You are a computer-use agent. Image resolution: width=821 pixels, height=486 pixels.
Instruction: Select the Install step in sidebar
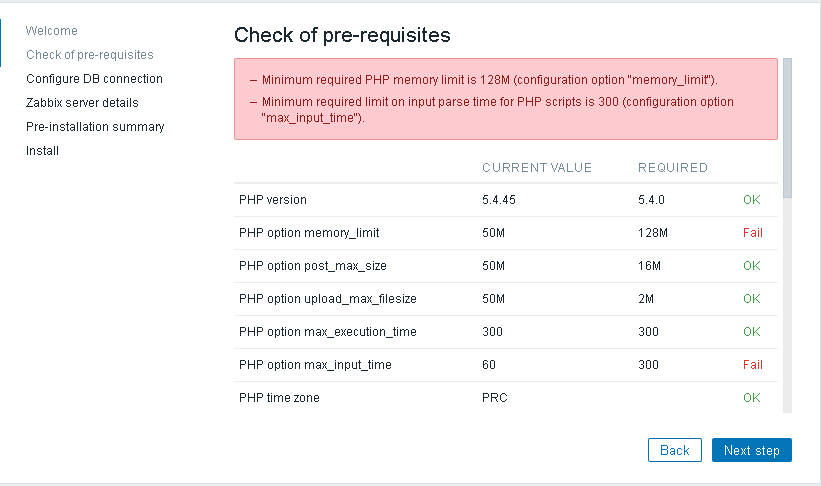[43, 151]
